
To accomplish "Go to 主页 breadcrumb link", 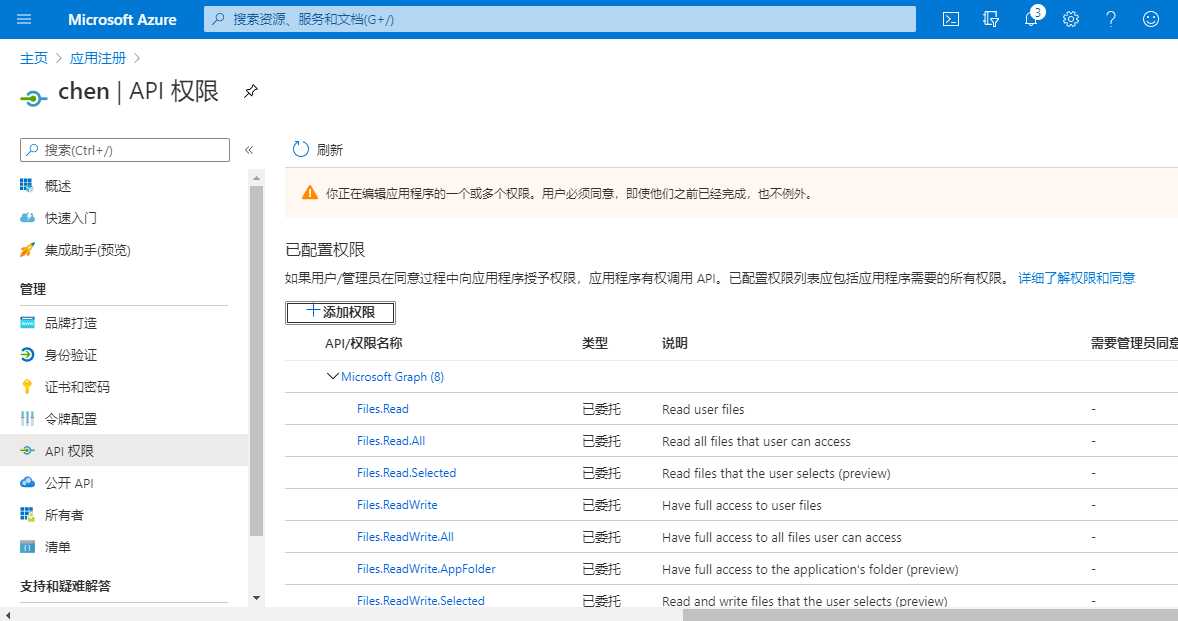I will [34, 58].
